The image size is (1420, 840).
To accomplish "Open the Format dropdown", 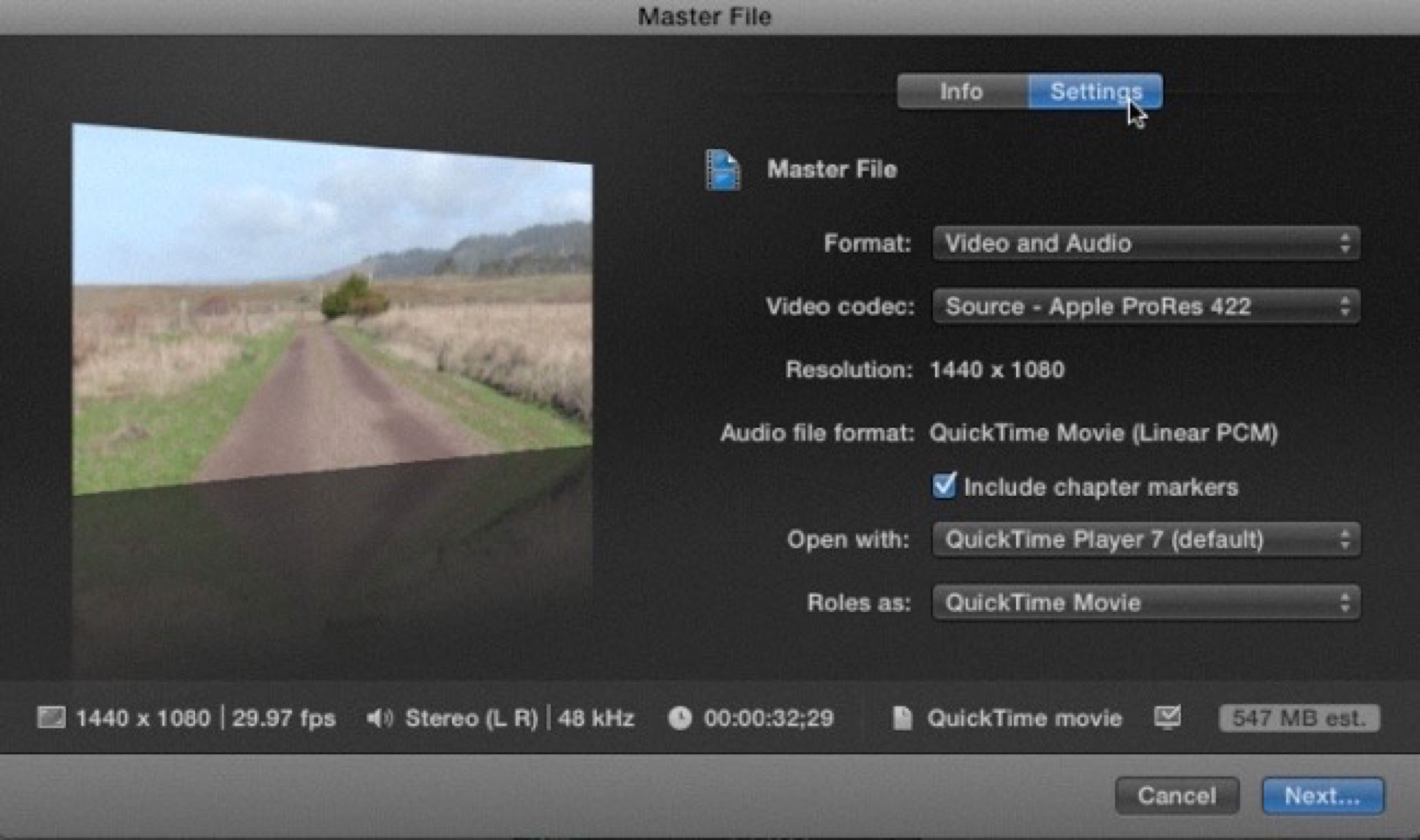I will [1146, 243].
